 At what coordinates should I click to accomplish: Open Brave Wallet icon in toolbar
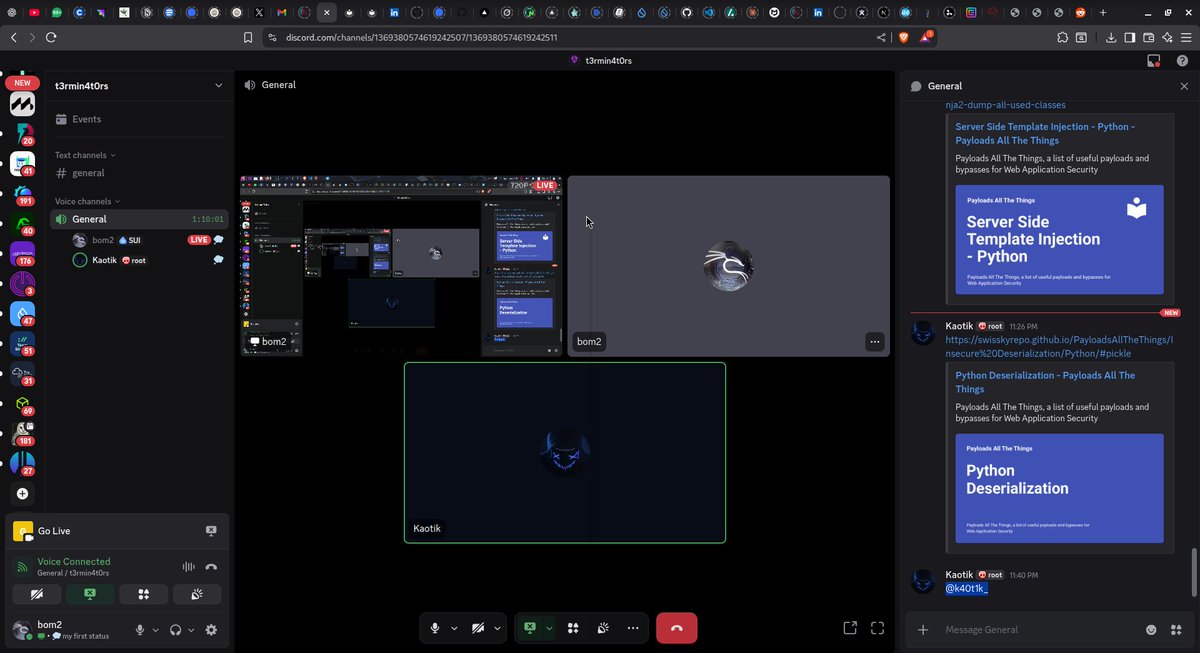(x=1149, y=37)
